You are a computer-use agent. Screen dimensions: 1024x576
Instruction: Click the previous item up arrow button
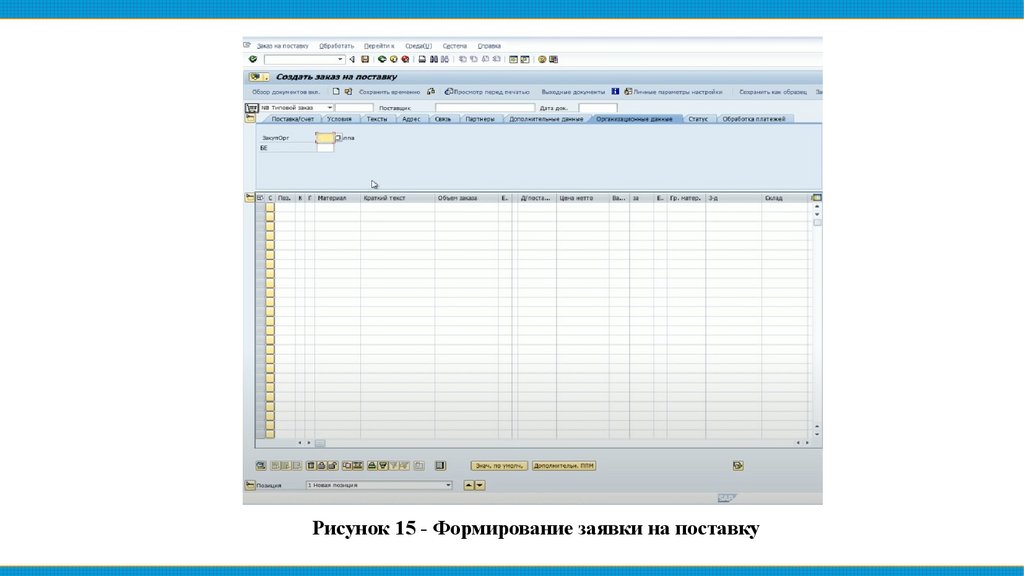click(x=468, y=485)
